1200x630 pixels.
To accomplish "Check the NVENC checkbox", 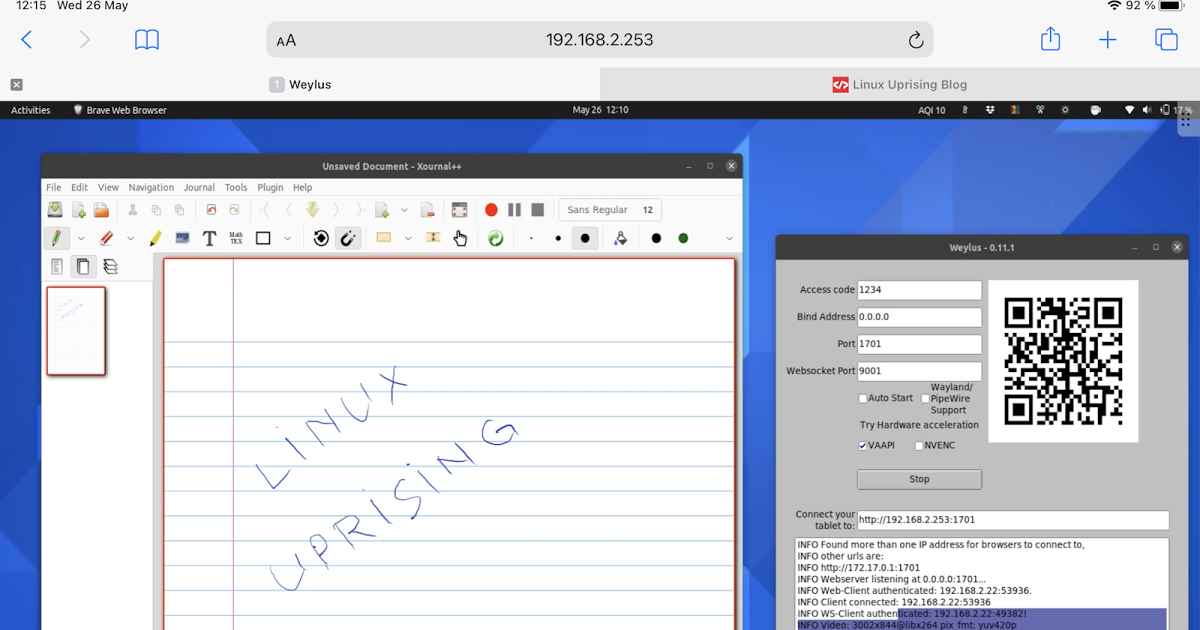I will (x=919, y=446).
